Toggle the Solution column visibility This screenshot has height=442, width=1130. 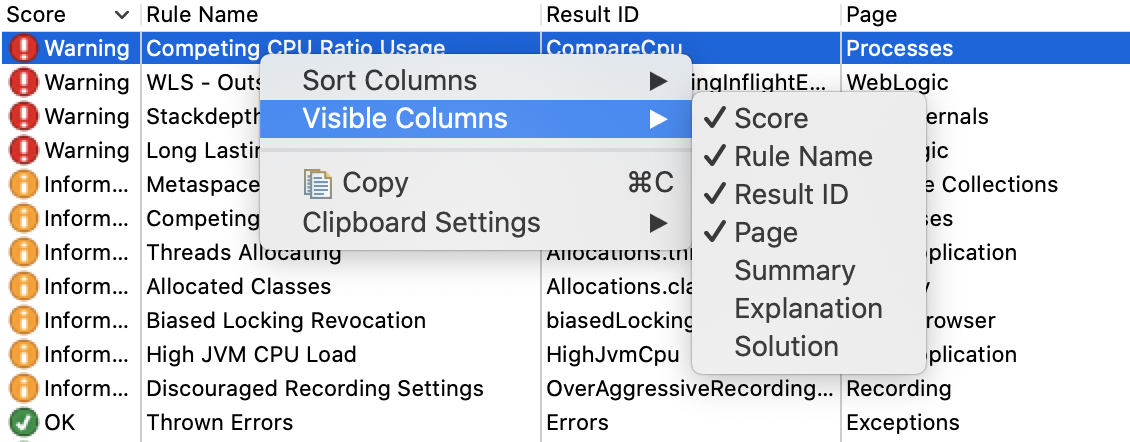[786, 346]
